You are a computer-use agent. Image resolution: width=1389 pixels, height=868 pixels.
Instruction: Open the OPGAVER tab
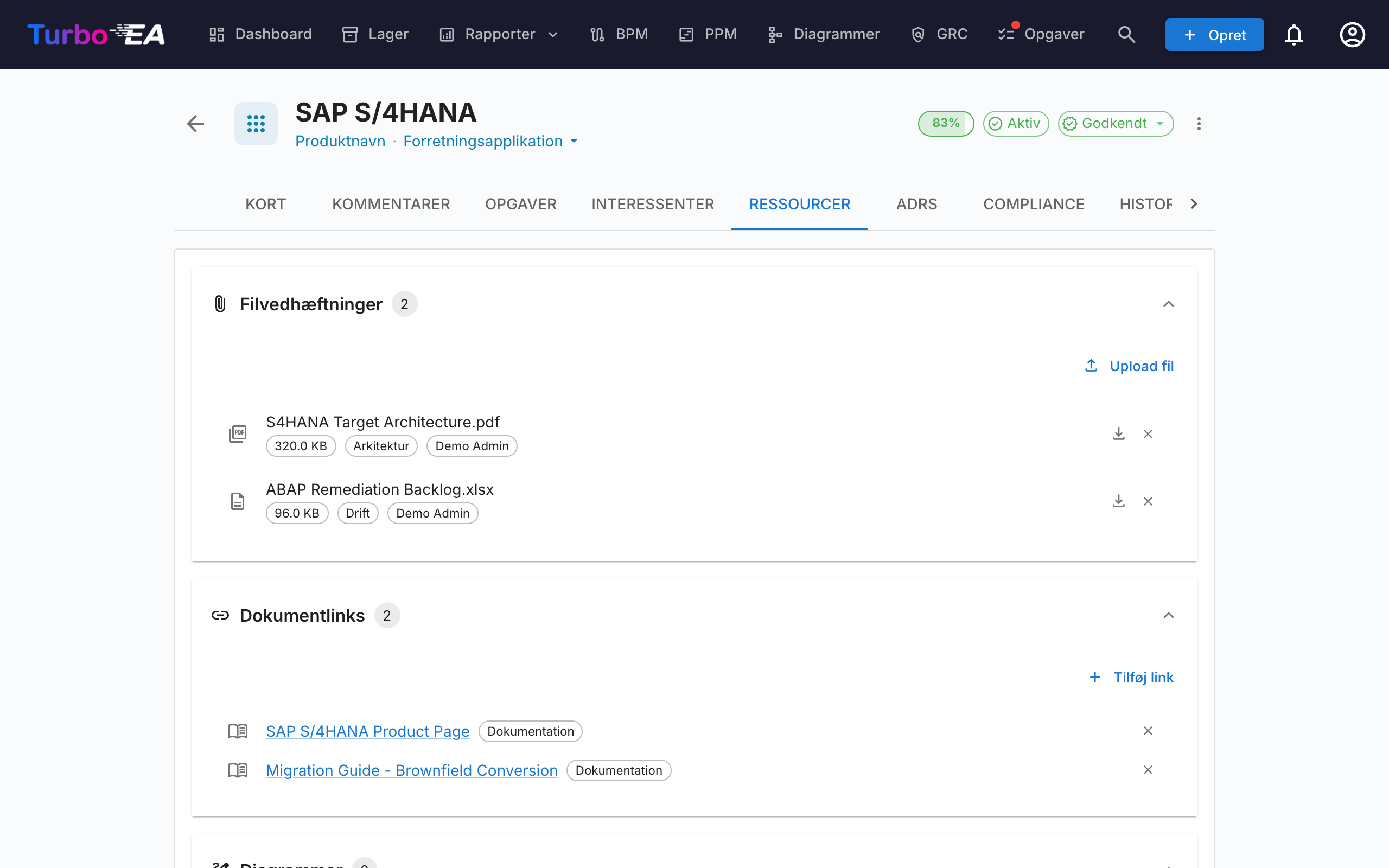520,205
